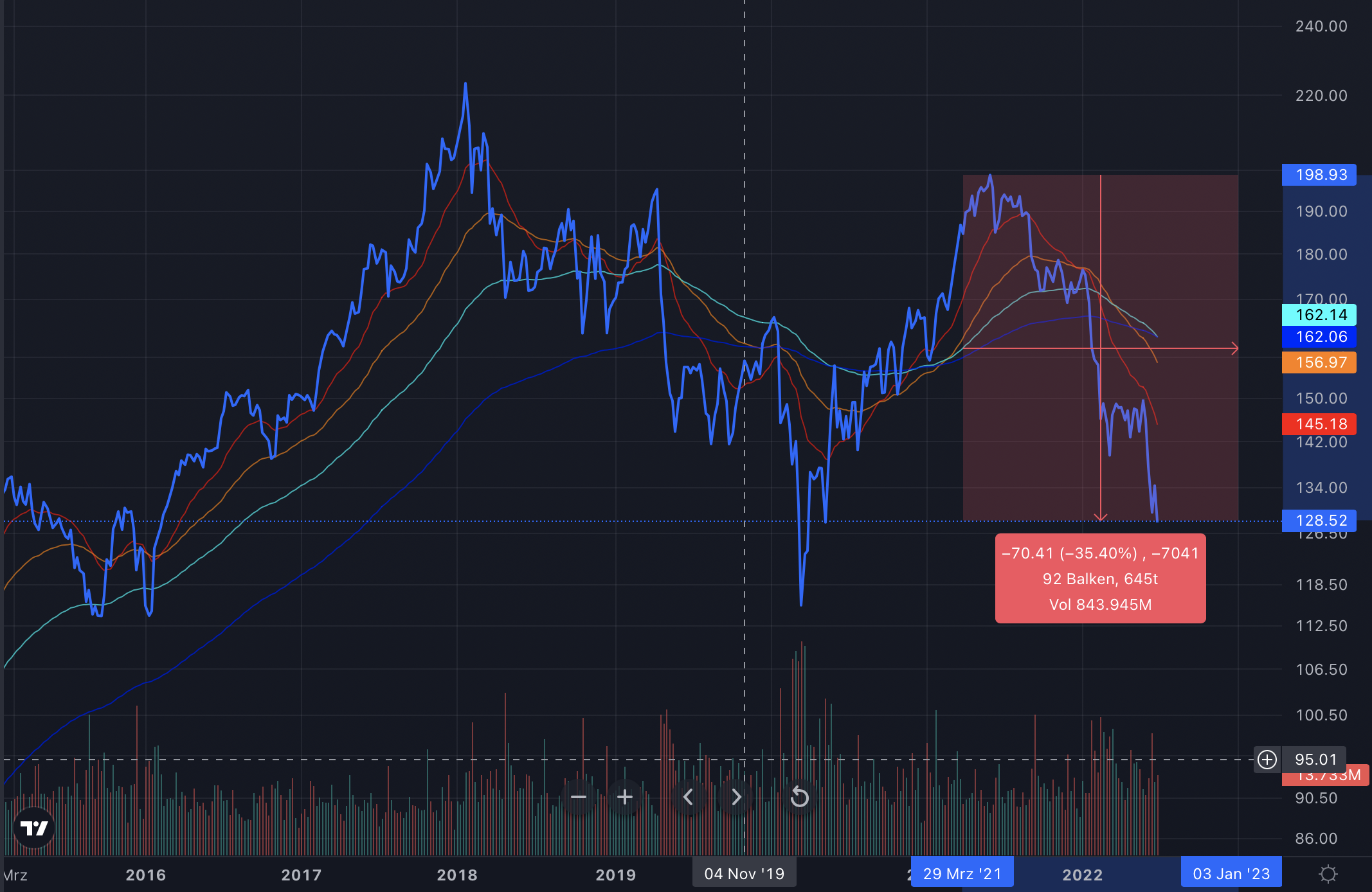
Task: Click the 198.93 measurement top price label
Action: pos(1319,175)
